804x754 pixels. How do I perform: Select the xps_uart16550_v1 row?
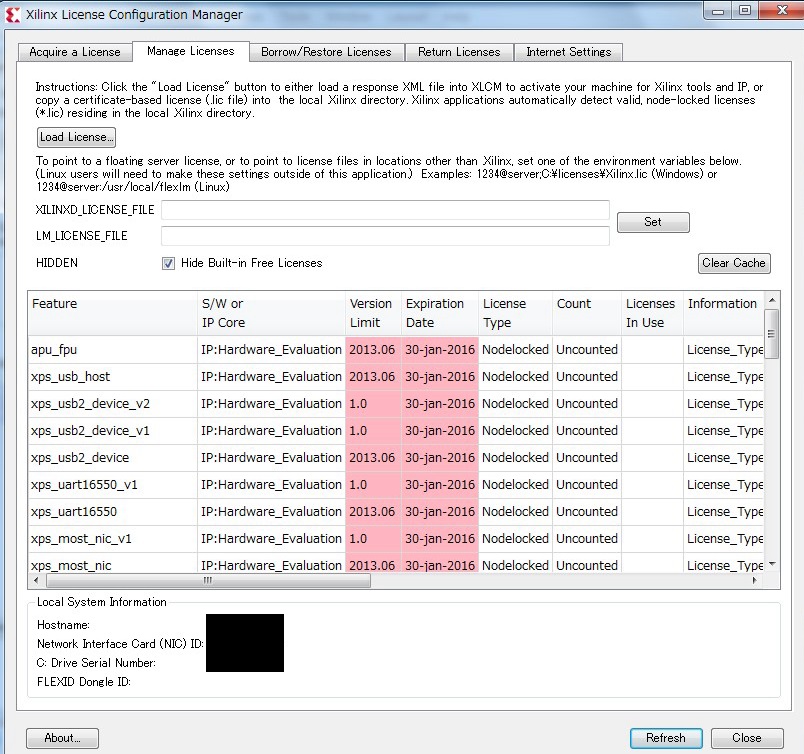396,485
